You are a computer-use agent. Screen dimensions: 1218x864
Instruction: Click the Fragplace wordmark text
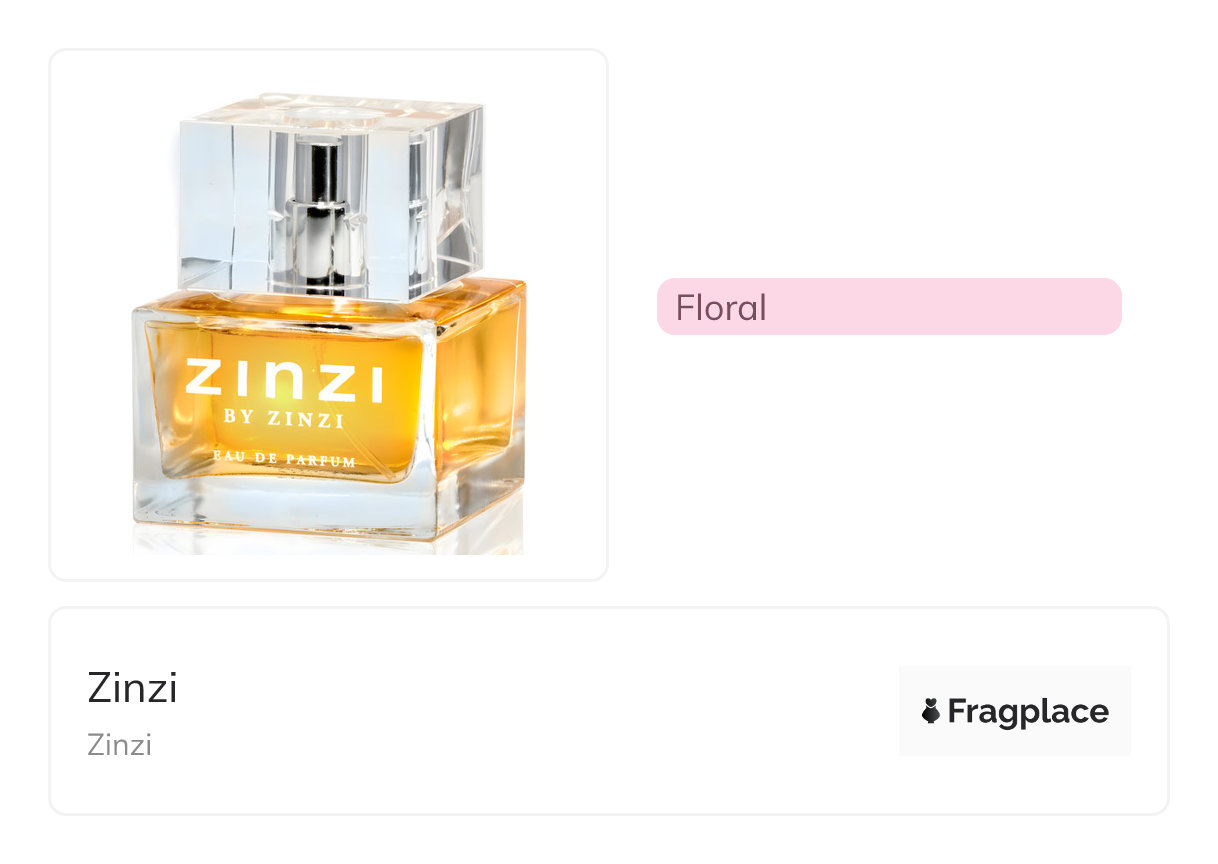tap(1028, 711)
